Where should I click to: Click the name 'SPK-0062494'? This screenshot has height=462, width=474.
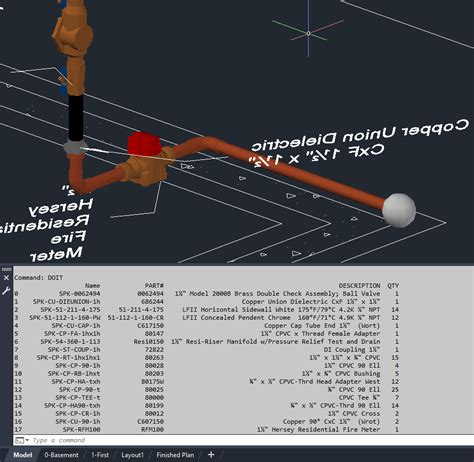[80, 294]
